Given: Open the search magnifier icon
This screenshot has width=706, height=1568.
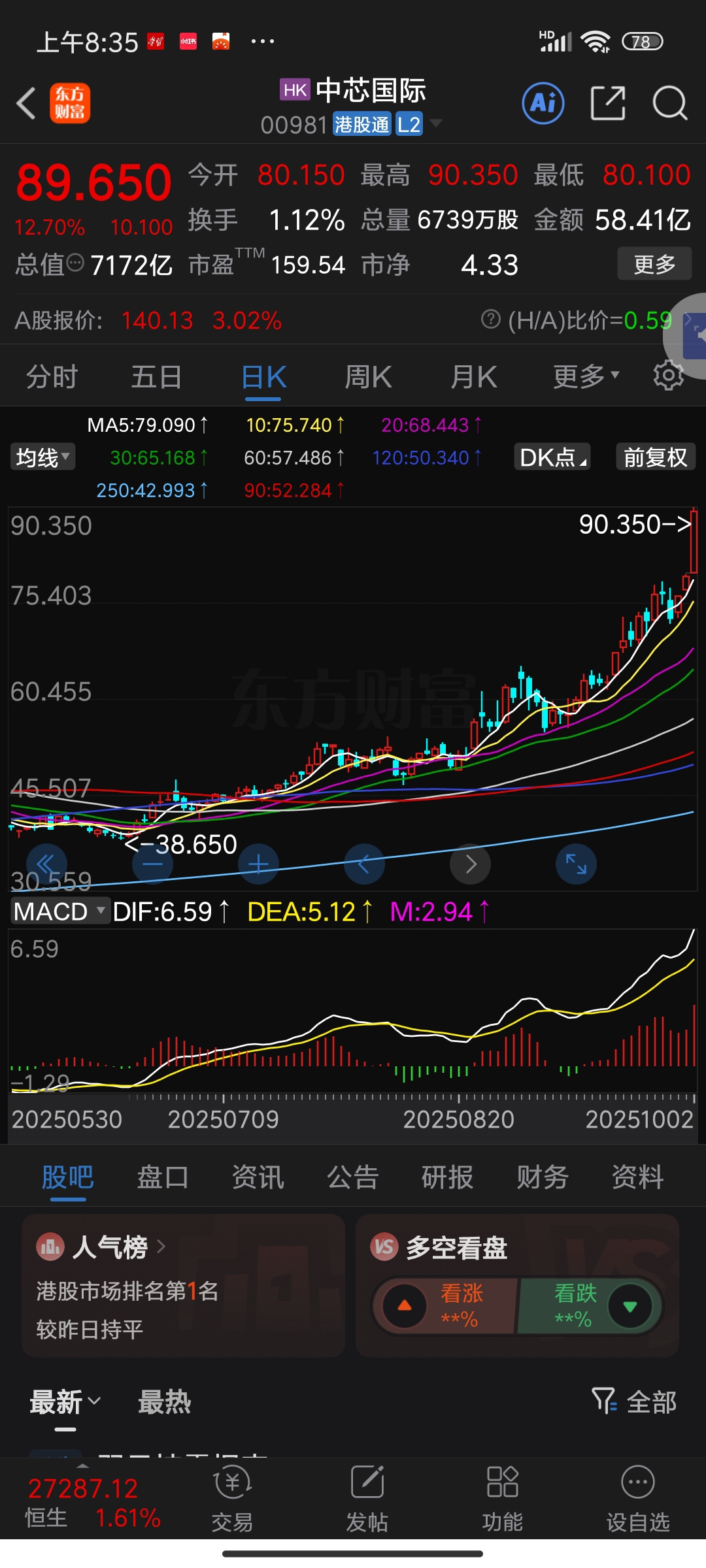Looking at the screenshot, I should (670, 103).
